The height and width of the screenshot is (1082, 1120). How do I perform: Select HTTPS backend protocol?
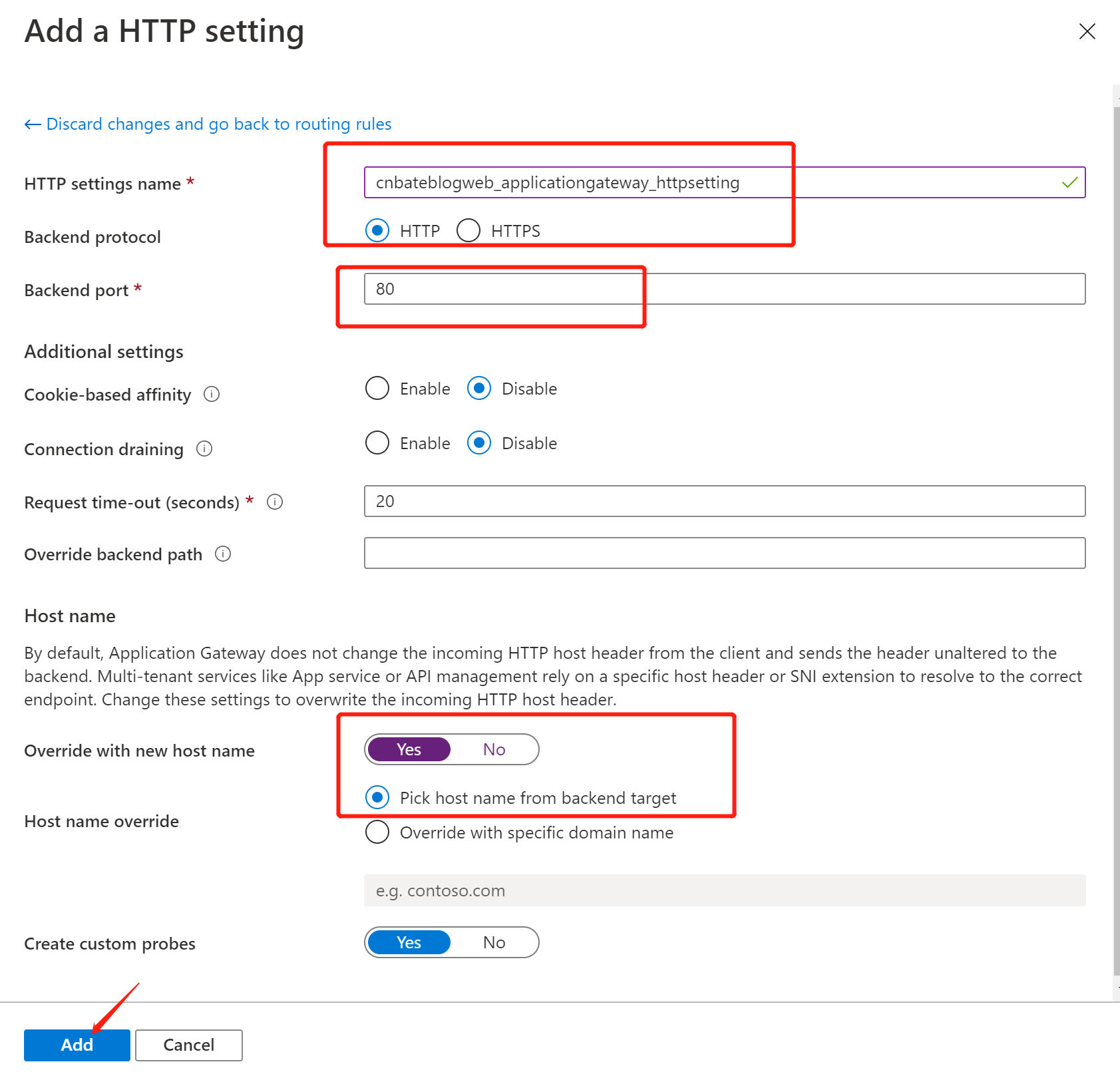(468, 230)
